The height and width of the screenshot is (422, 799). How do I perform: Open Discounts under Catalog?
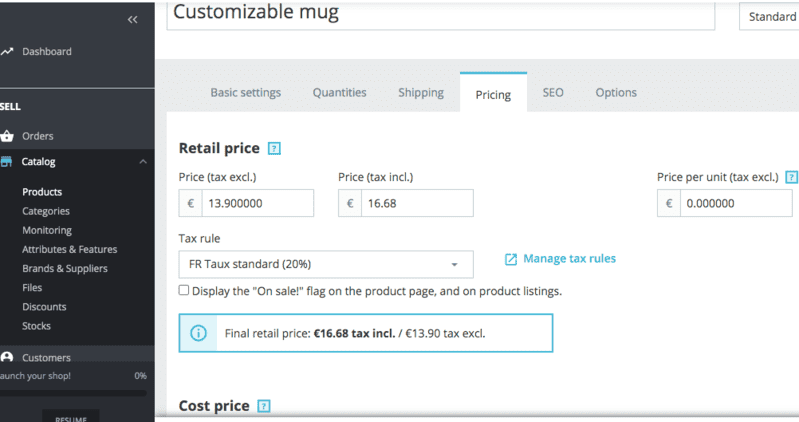(44, 307)
